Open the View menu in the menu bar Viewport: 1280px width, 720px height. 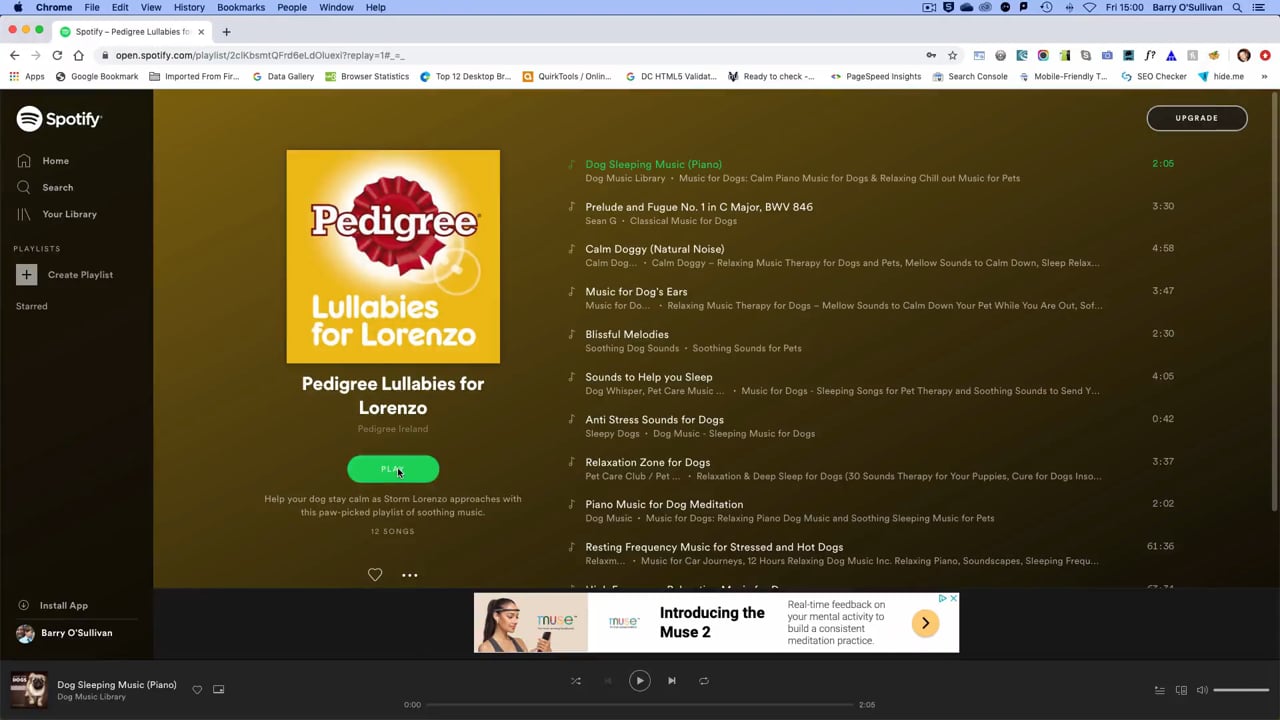151,7
